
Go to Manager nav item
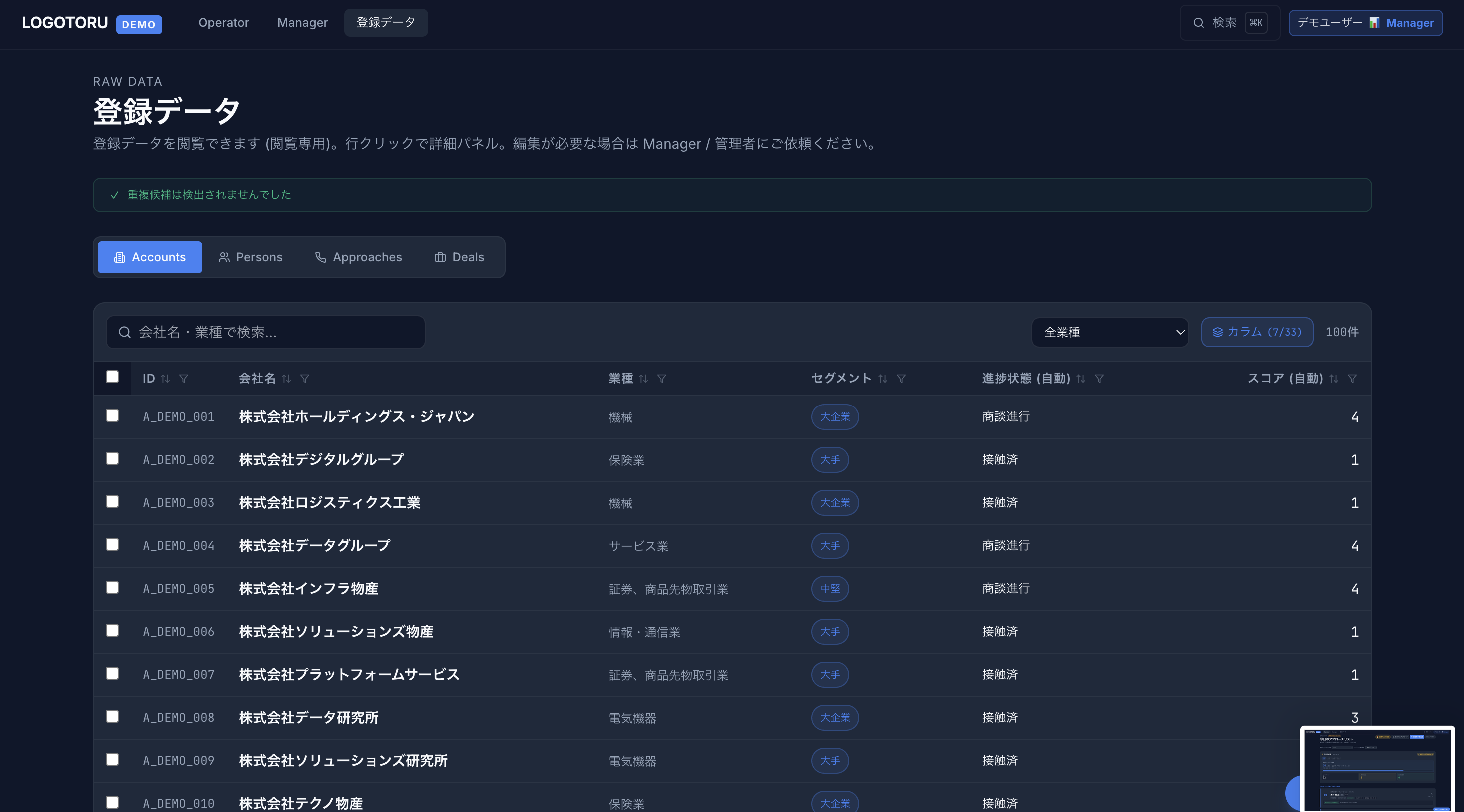[302, 23]
